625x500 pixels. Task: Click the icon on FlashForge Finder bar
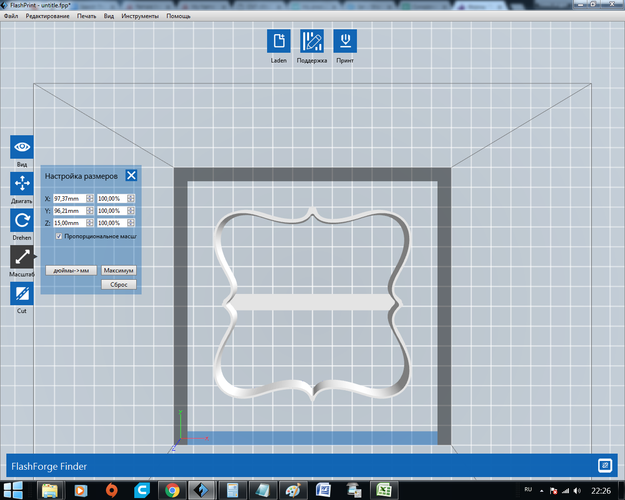605,465
